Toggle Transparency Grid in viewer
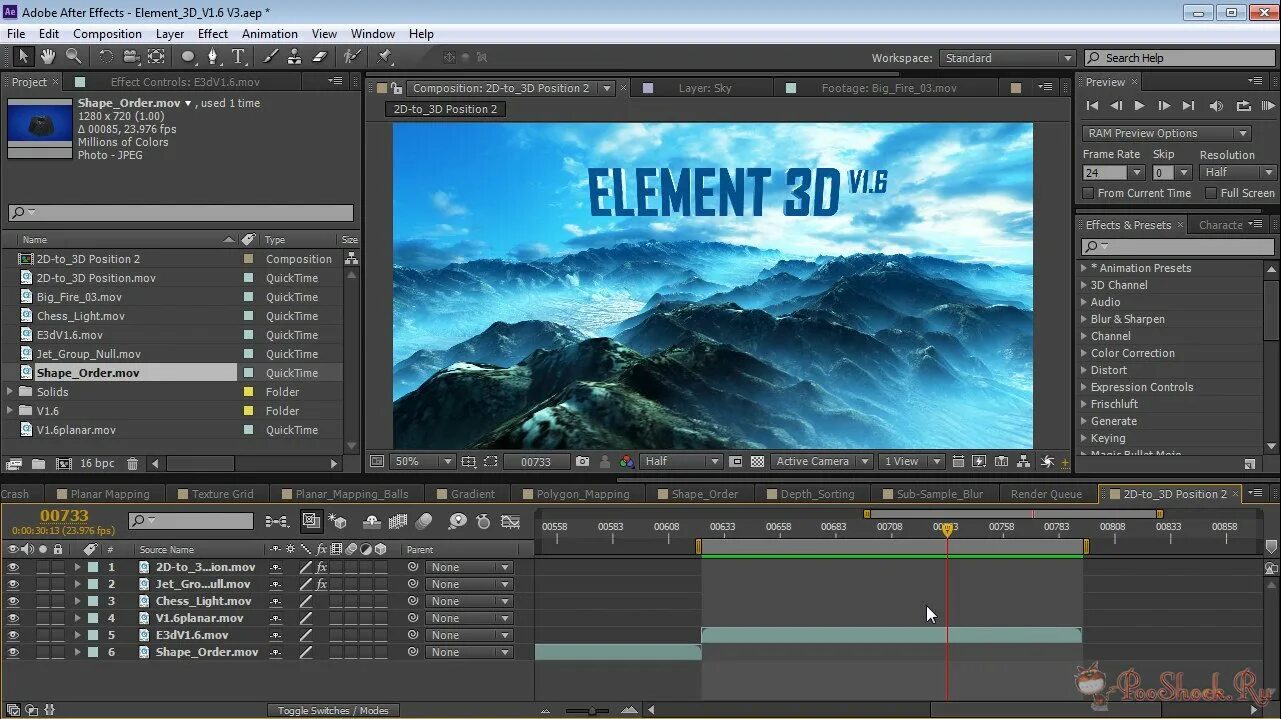1281x719 pixels. 757,461
